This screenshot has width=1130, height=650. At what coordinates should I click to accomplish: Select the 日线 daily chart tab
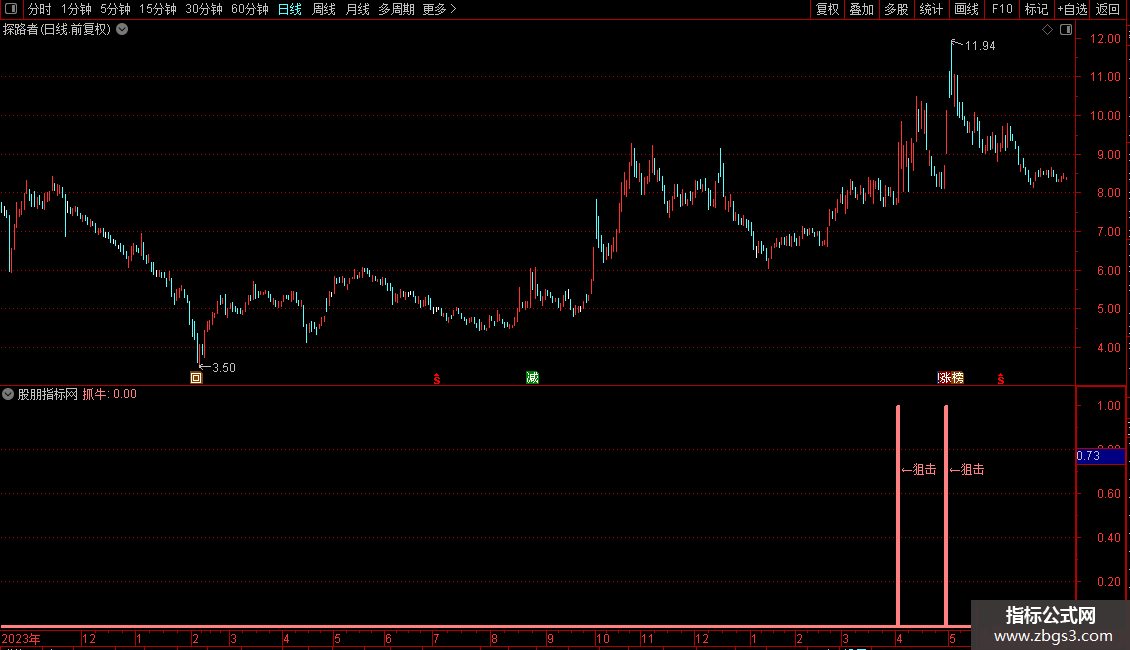(290, 9)
